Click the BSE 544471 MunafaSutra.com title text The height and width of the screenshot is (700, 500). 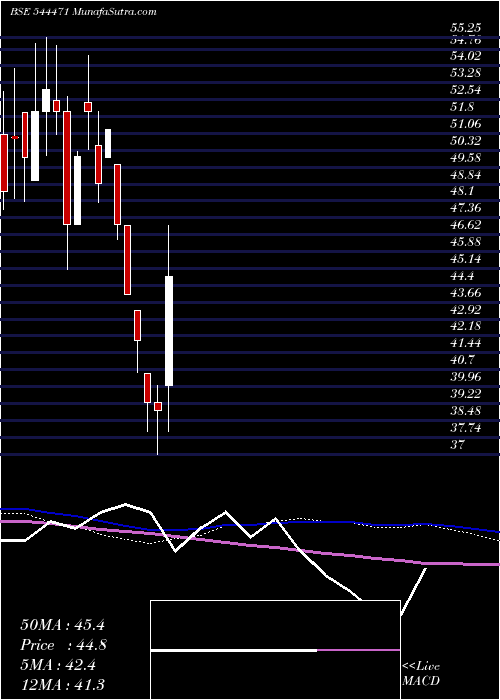click(83, 12)
